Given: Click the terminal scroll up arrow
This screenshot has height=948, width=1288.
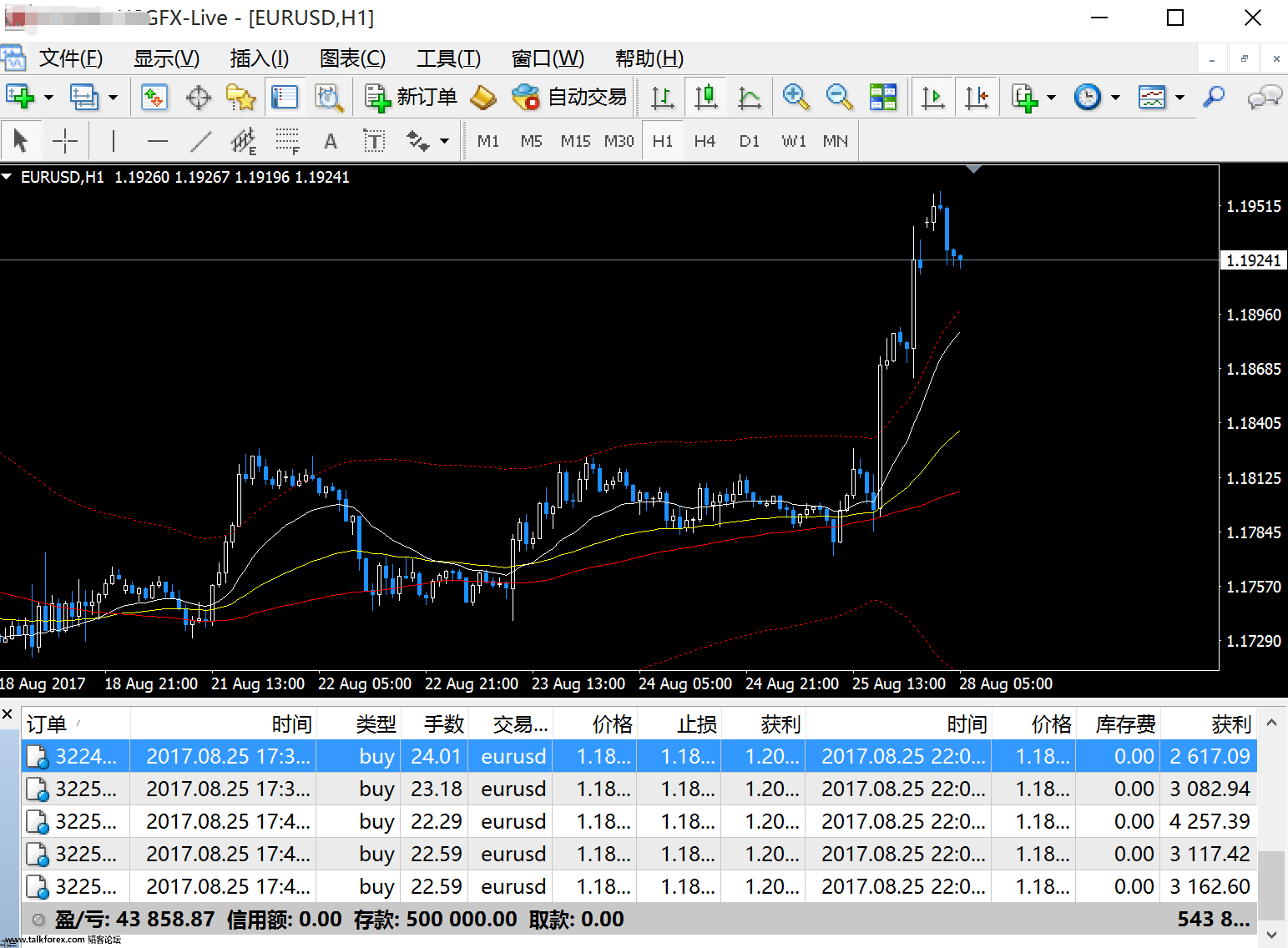Looking at the screenshot, I should tap(1271, 723).
